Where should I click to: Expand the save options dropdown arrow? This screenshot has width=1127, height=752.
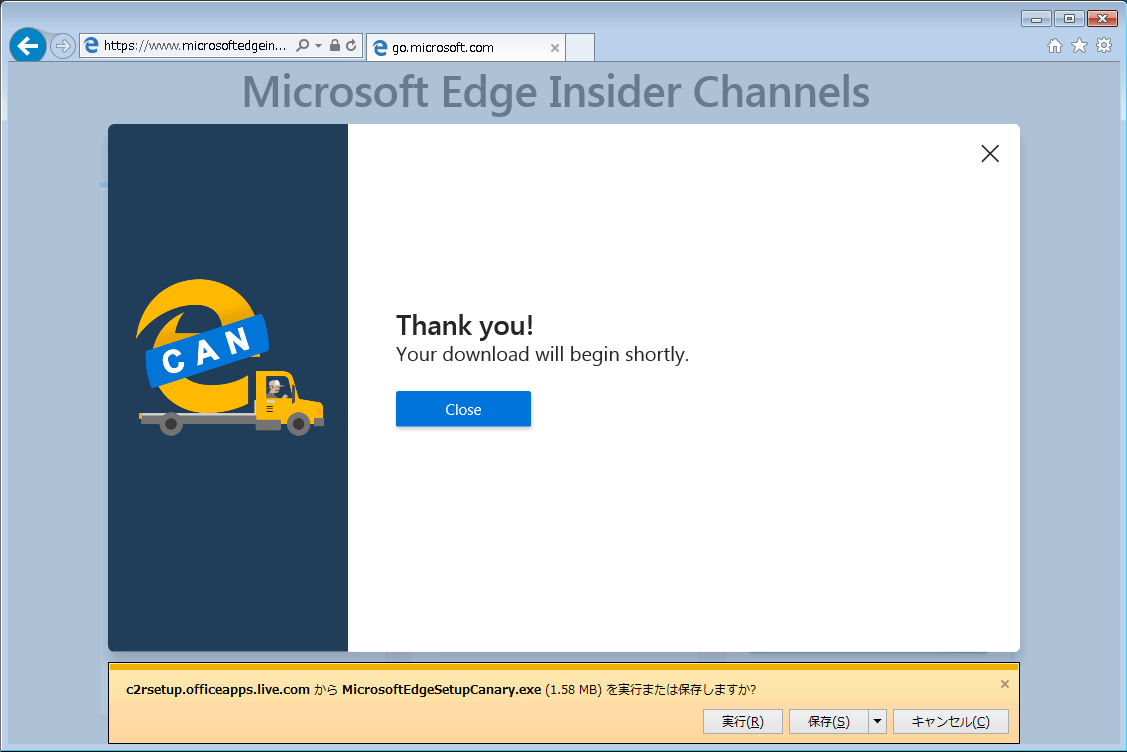878,721
